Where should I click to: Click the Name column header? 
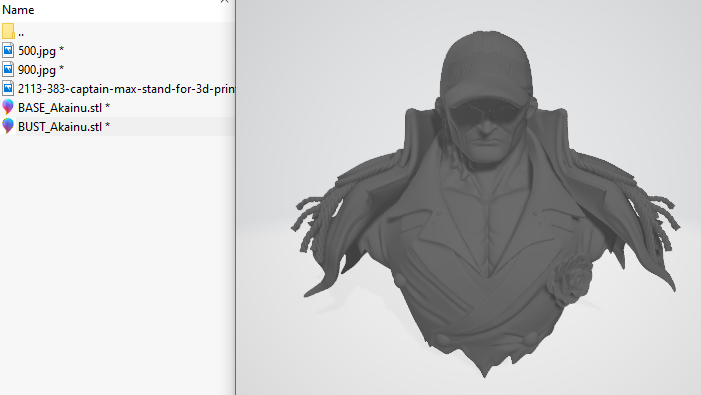pyautogui.click(x=18, y=10)
